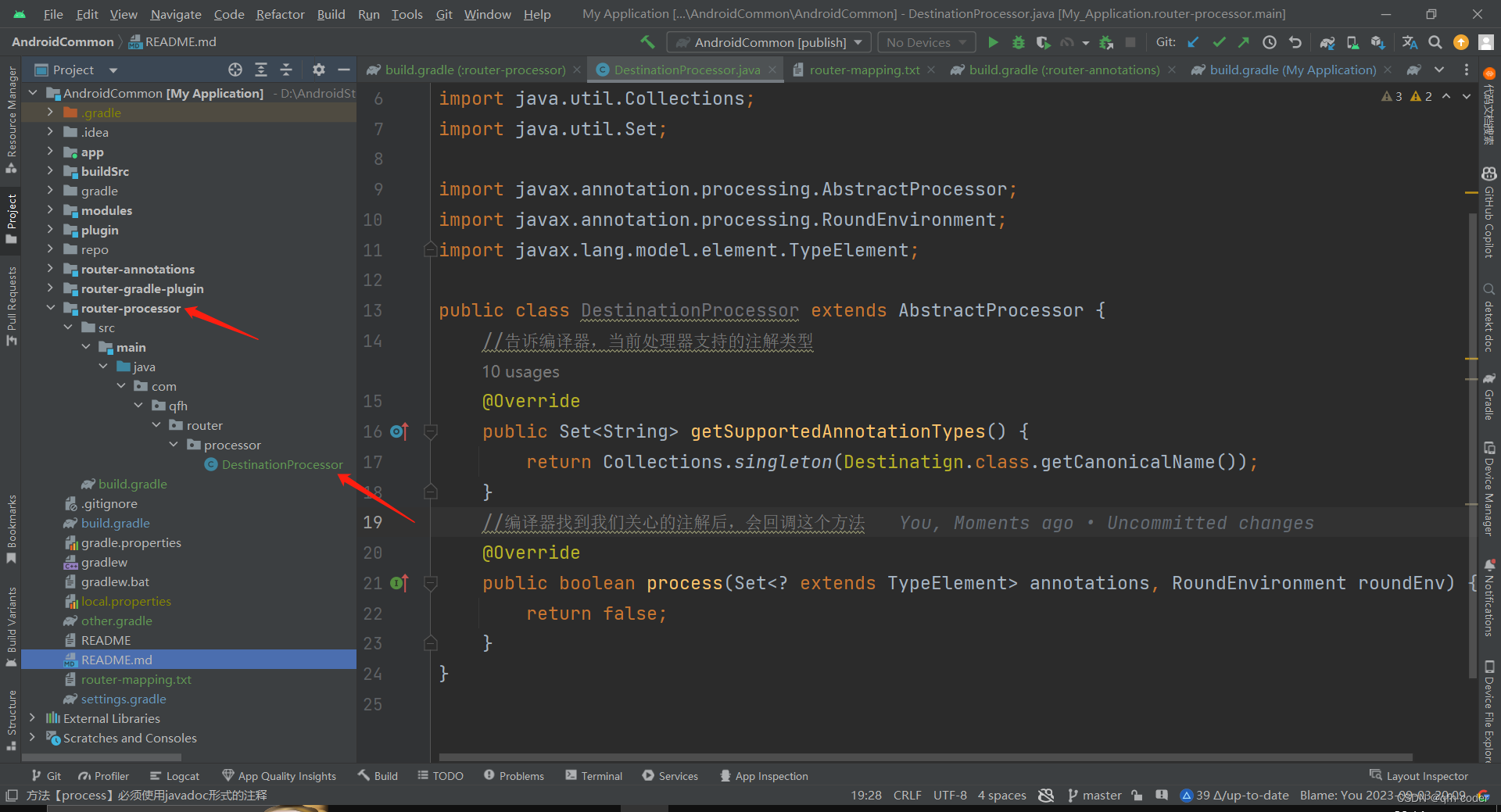Open Problems tool window
Screen dimensions: 1501x812
tap(514, 776)
